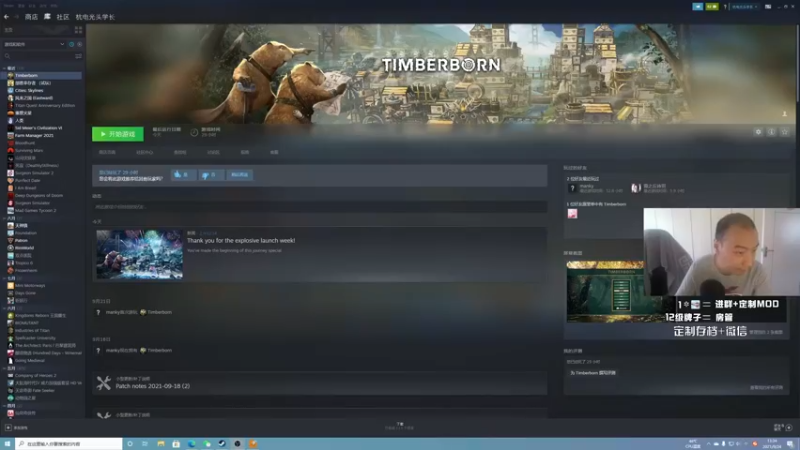
Task: Collapse the month group above Mini Motorways
Action: tap(5, 278)
